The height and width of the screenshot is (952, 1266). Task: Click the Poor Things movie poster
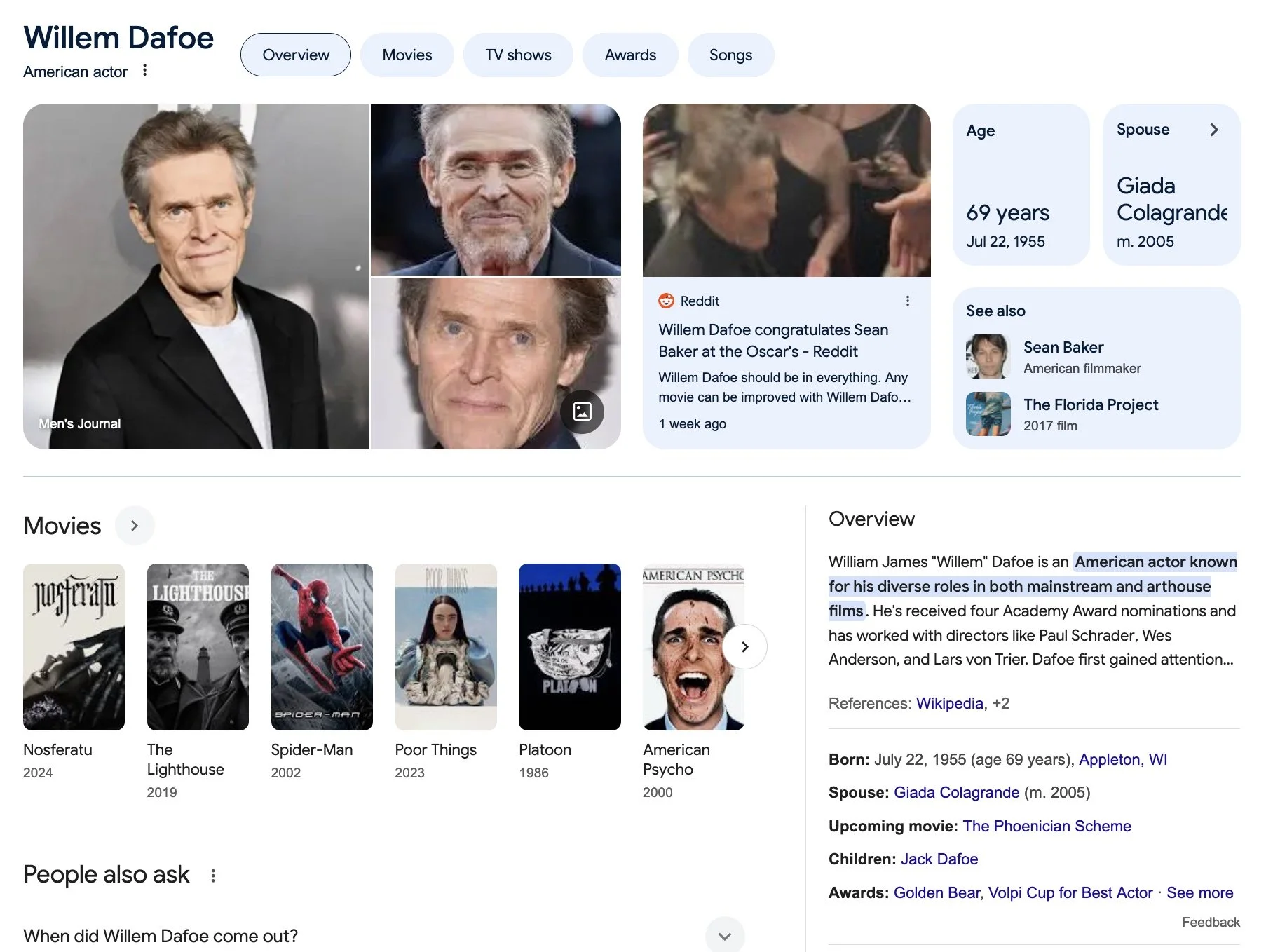click(446, 647)
